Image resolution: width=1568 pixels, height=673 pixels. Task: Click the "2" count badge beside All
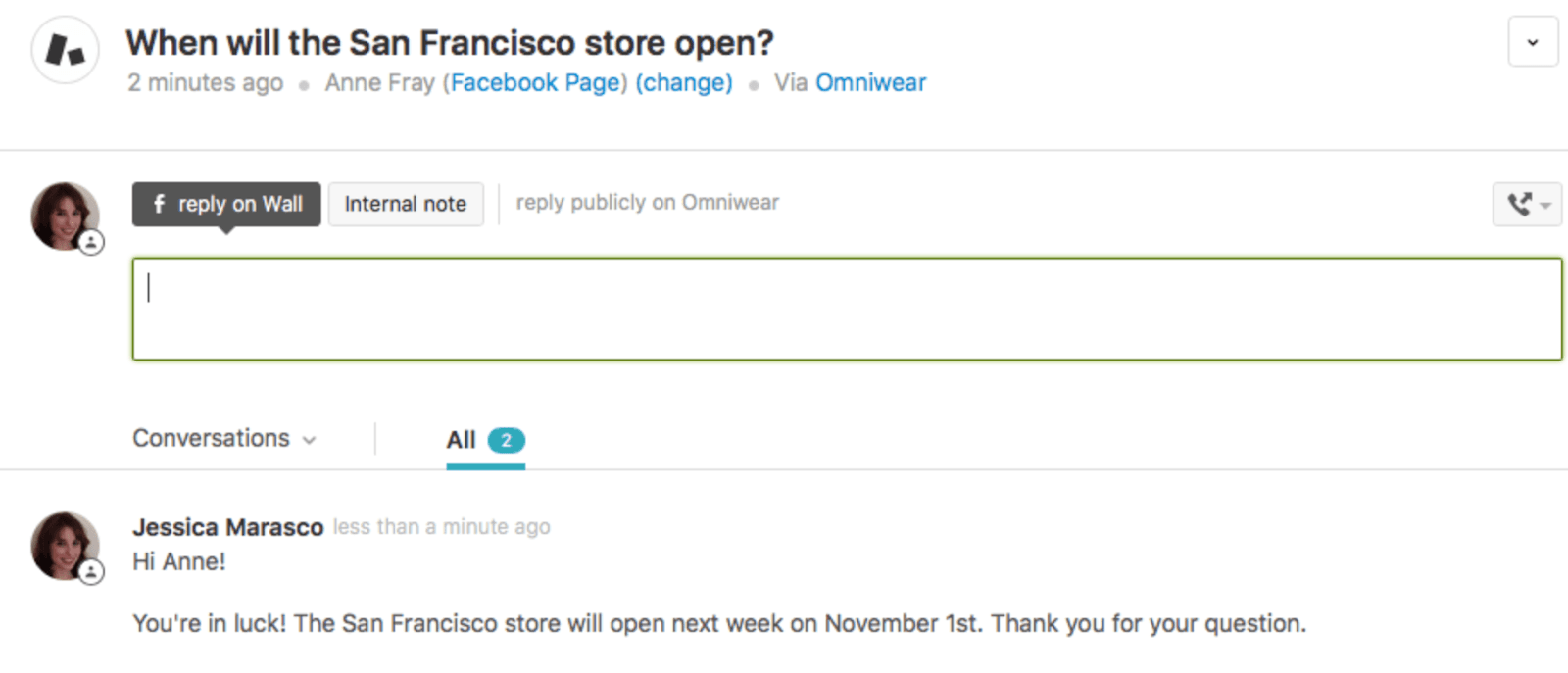tap(506, 440)
